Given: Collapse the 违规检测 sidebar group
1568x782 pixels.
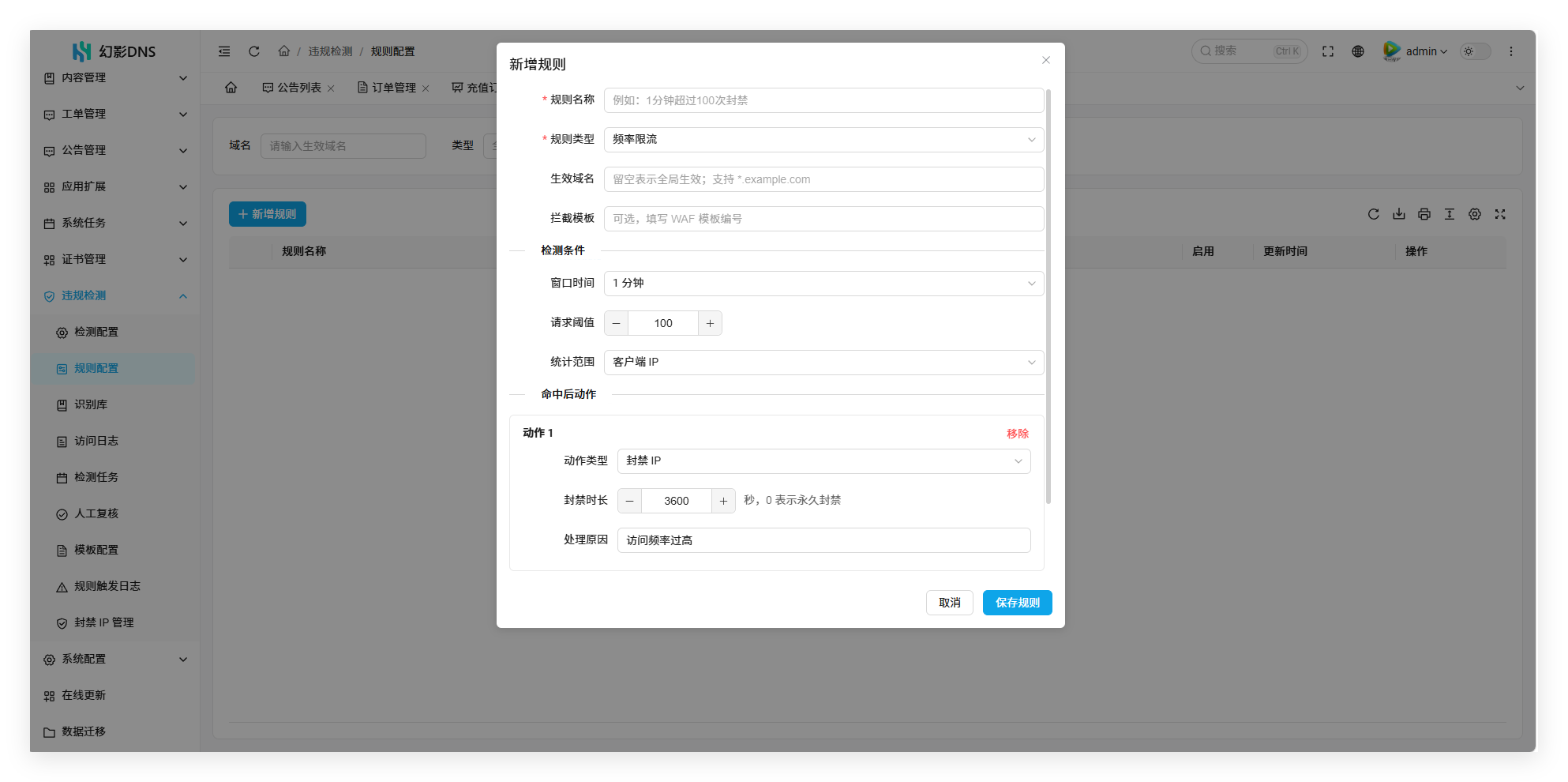Looking at the screenshot, I should [x=115, y=295].
